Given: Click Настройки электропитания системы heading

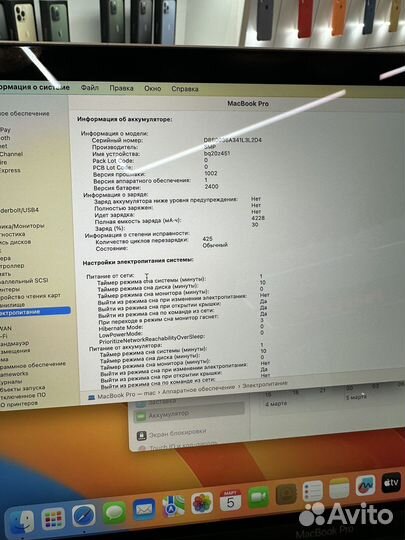Looking at the screenshot, I should tap(138, 261).
